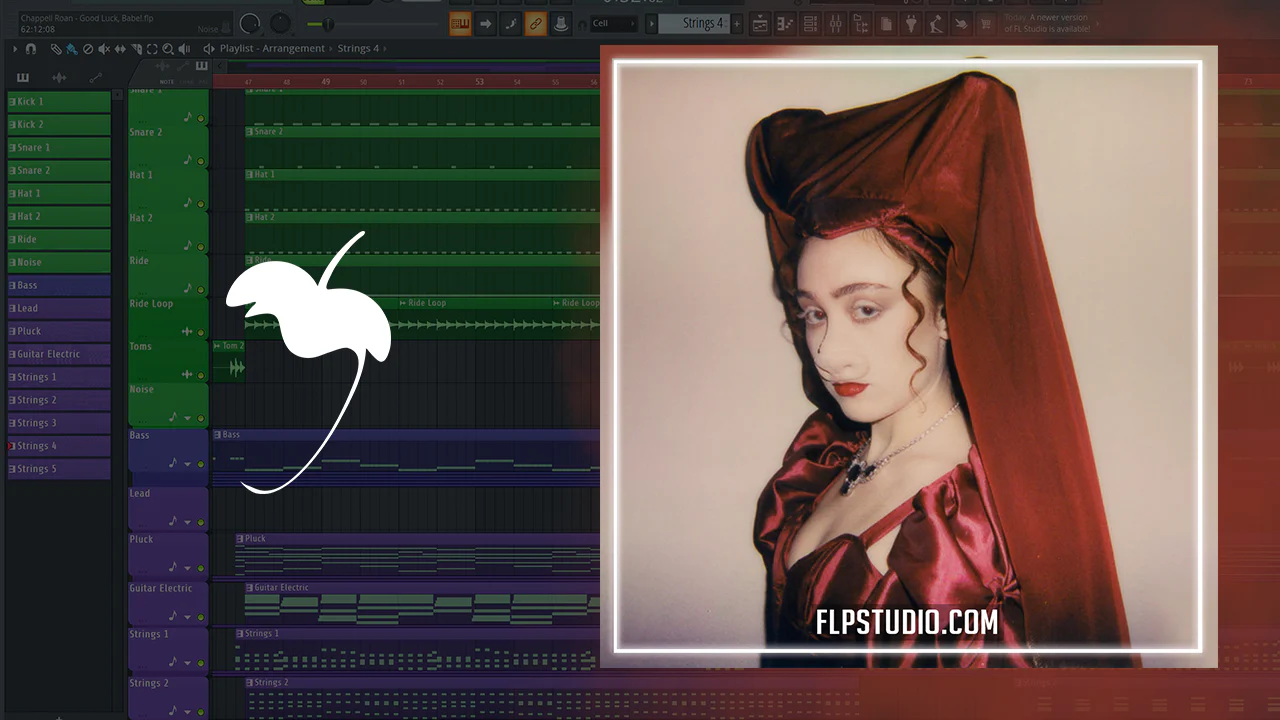Viewport: 1280px width, 720px height.
Task: Mute the Hat 1 track
Action: click(201, 204)
